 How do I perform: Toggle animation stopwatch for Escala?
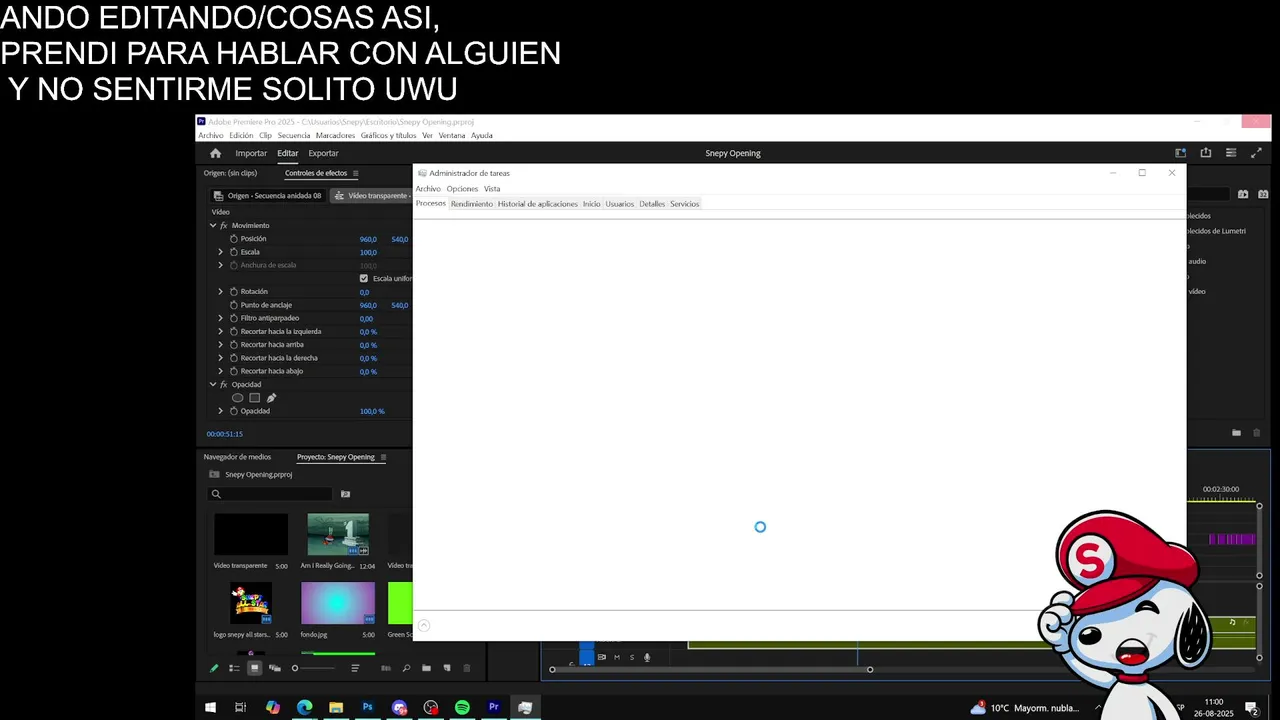tap(234, 252)
